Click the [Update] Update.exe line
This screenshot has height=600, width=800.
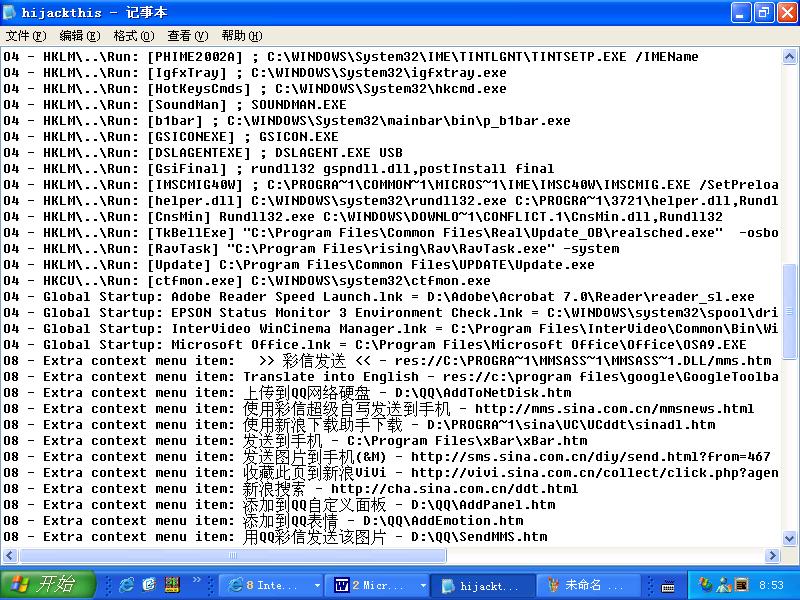tap(299, 264)
